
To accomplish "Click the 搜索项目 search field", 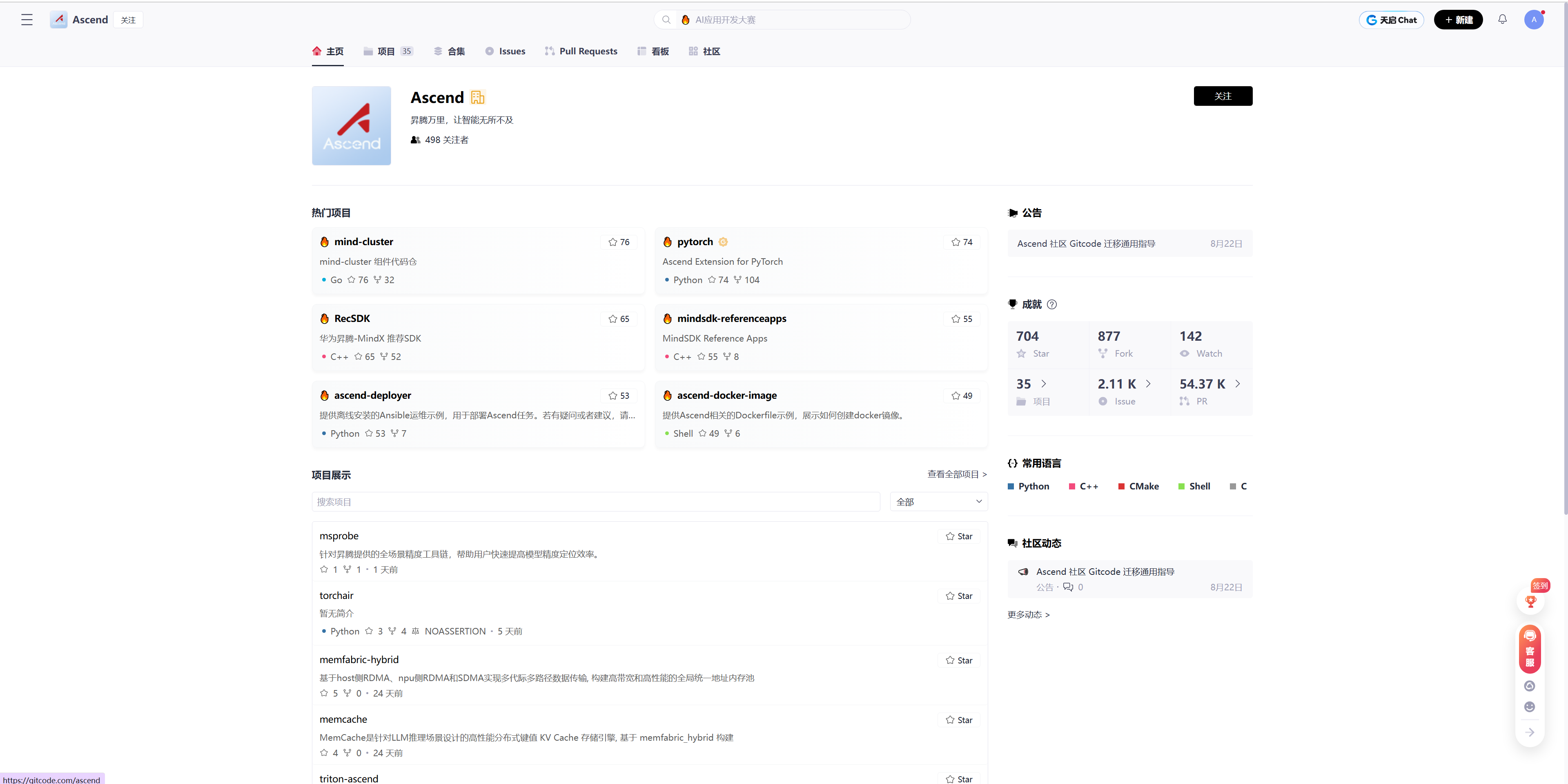I will point(595,501).
